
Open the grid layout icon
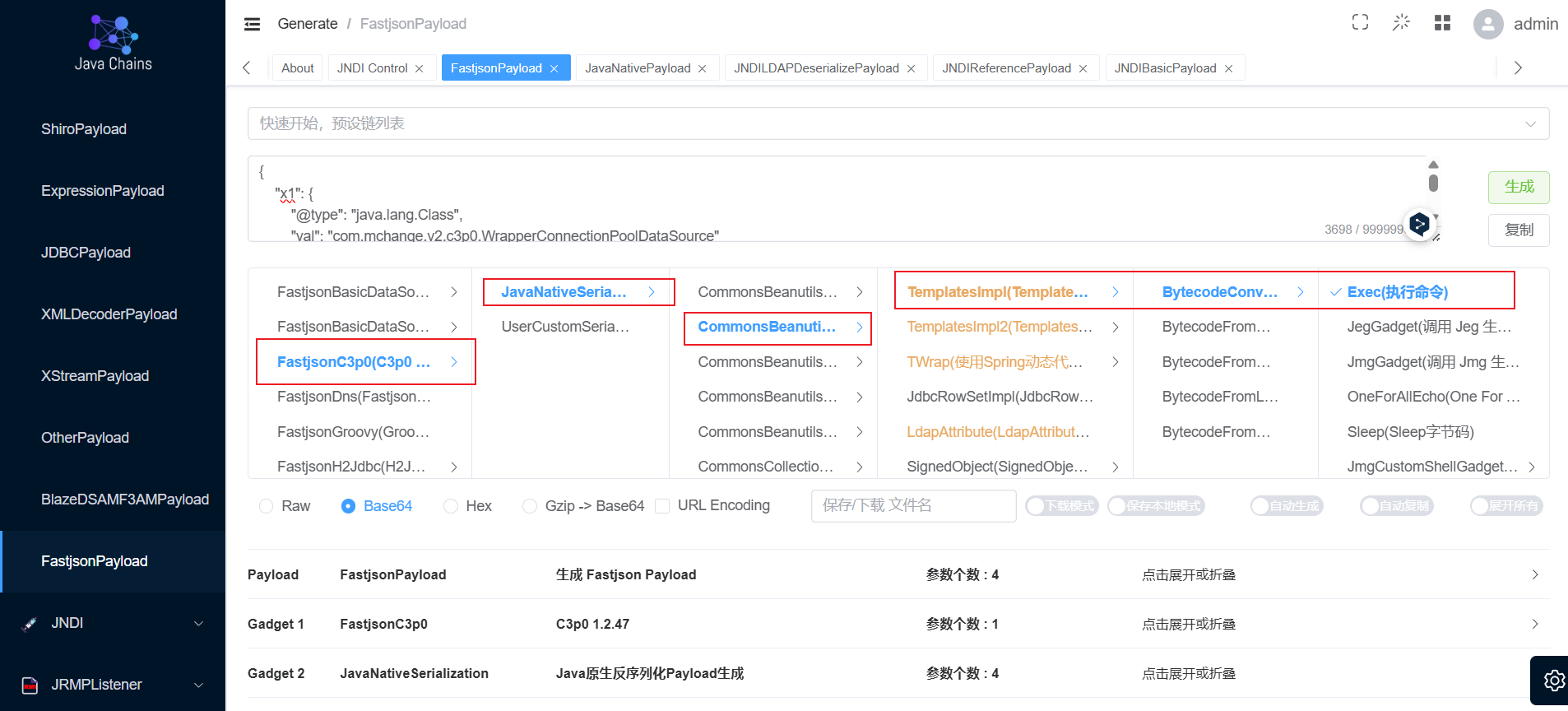pos(1442,23)
